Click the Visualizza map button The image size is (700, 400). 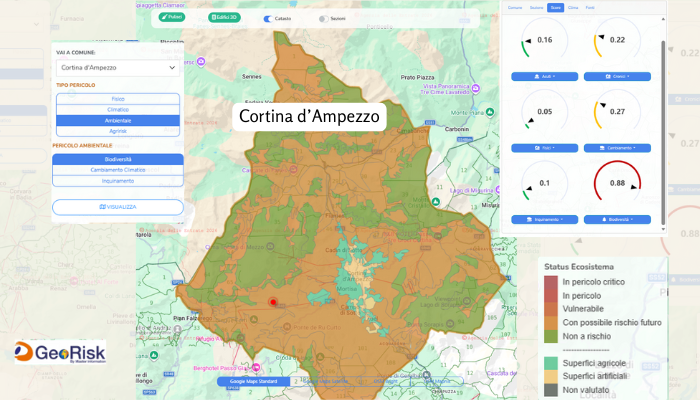click(118, 207)
